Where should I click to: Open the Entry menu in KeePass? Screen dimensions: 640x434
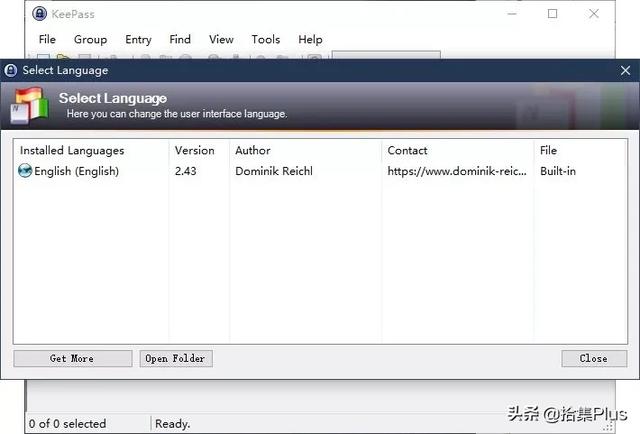[138, 40]
